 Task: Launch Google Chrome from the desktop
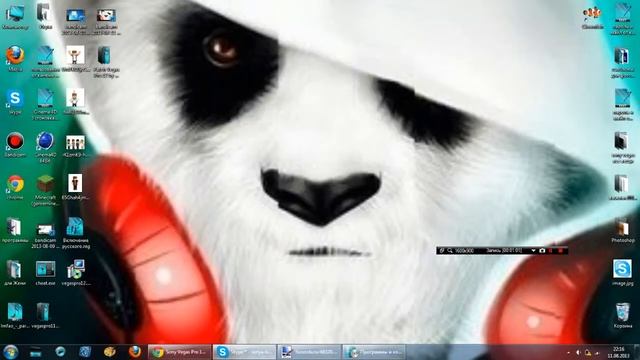[15, 187]
